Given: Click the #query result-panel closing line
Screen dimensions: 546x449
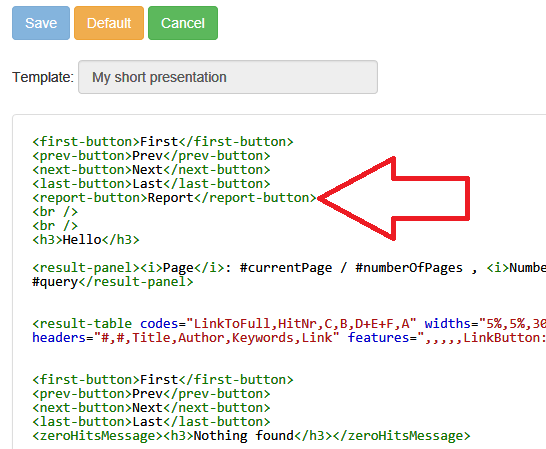Looking at the screenshot, I should click(x=112, y=281).
